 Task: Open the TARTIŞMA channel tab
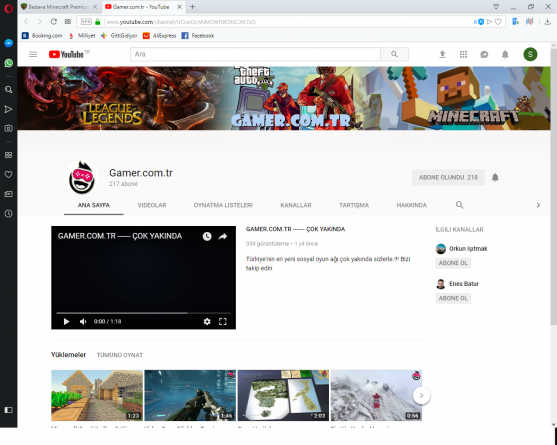354,205
